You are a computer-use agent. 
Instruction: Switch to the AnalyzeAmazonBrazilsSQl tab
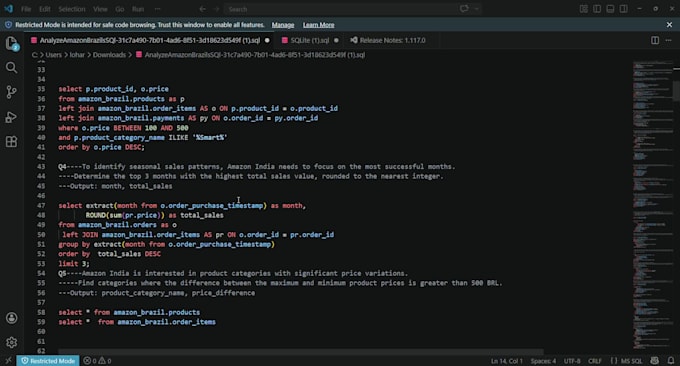point(149,40)
